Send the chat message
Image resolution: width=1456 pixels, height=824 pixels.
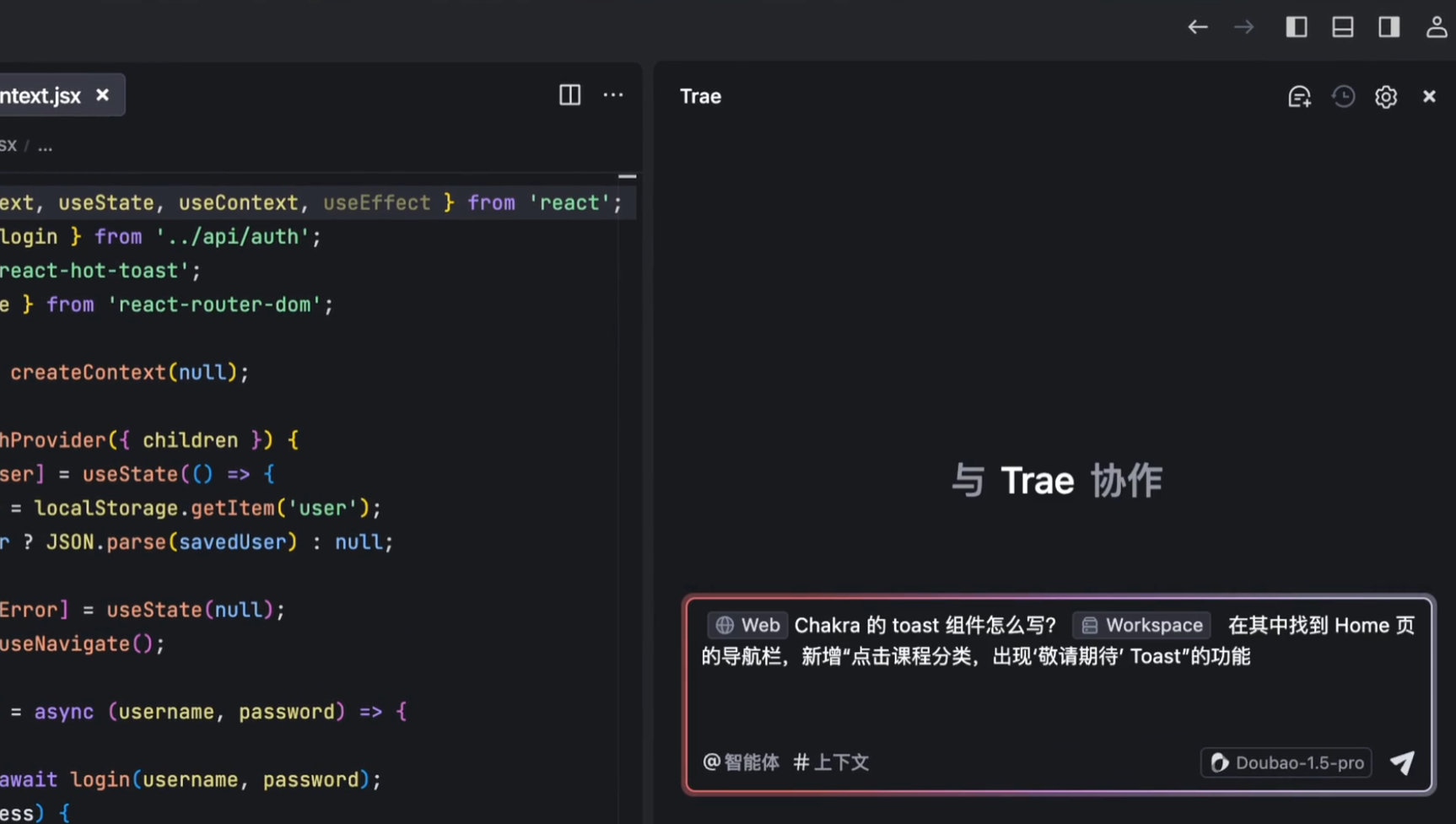pos(1403,762)
